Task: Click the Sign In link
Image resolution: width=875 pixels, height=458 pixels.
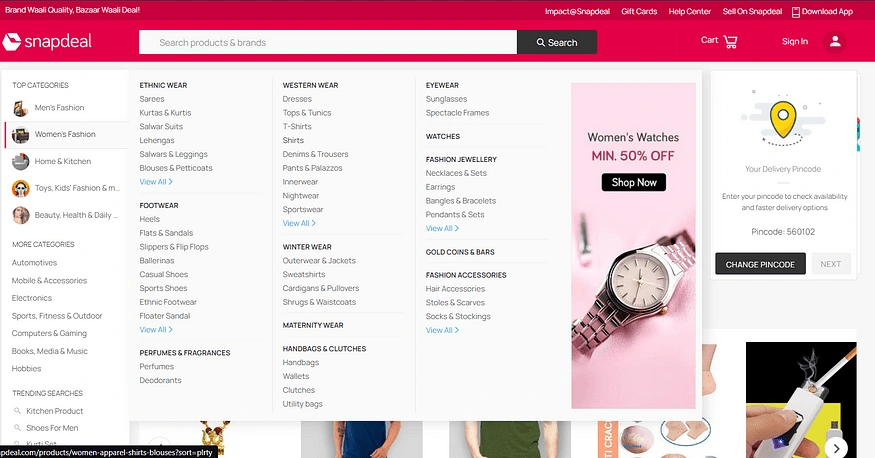Action: coord(795,41)
